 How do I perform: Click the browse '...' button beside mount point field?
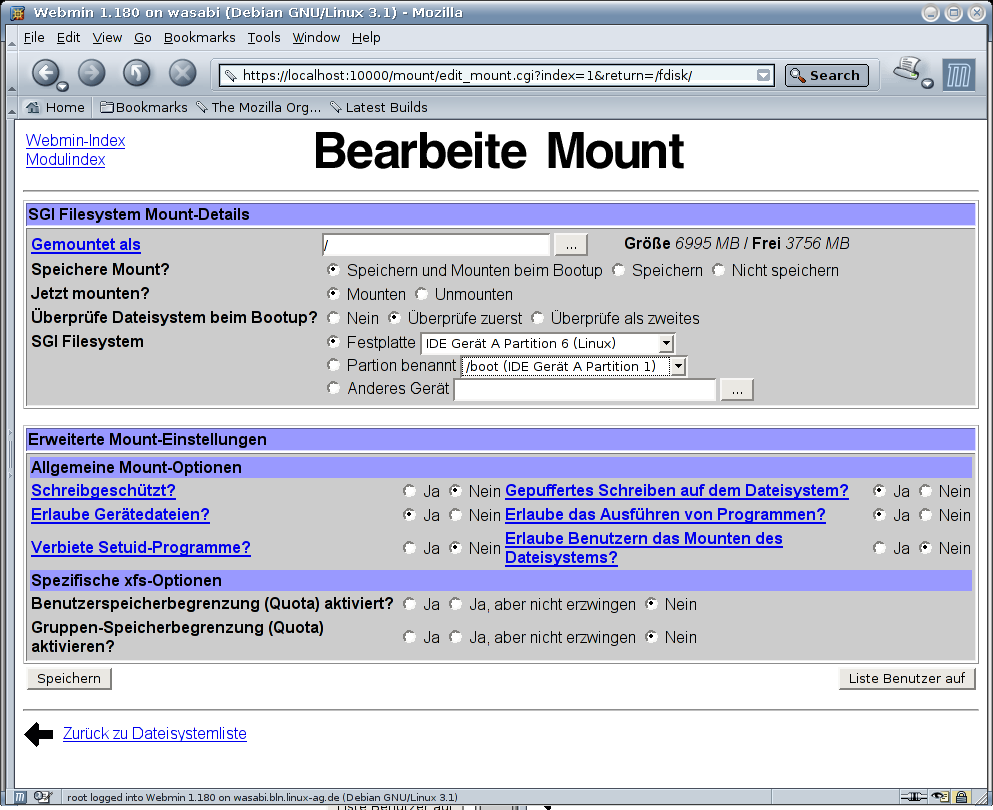click(571, 245)
